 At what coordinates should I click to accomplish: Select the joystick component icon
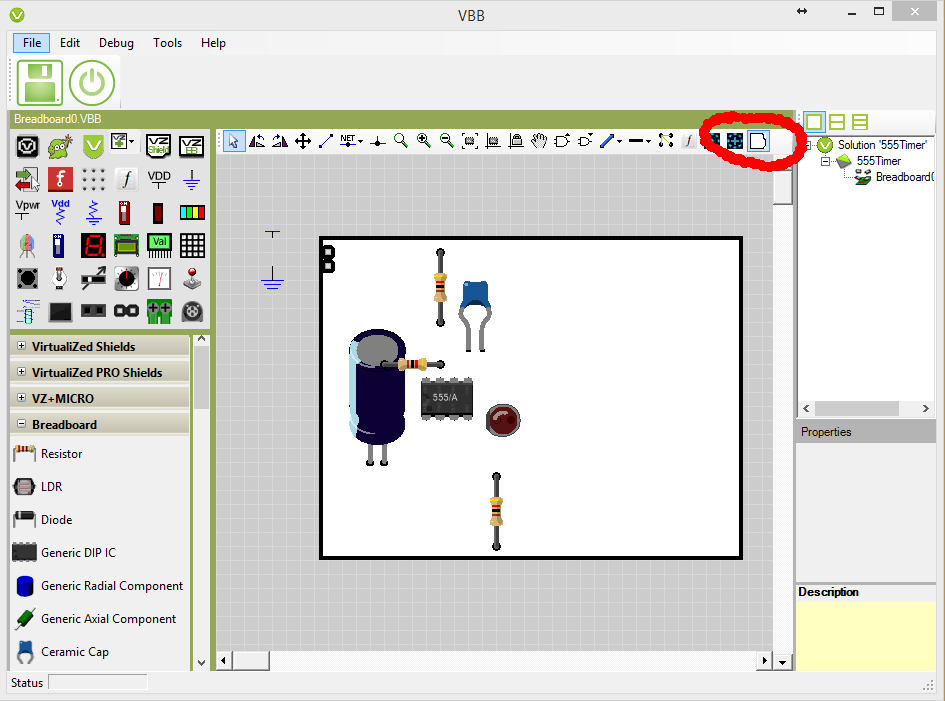click(193, 279)
